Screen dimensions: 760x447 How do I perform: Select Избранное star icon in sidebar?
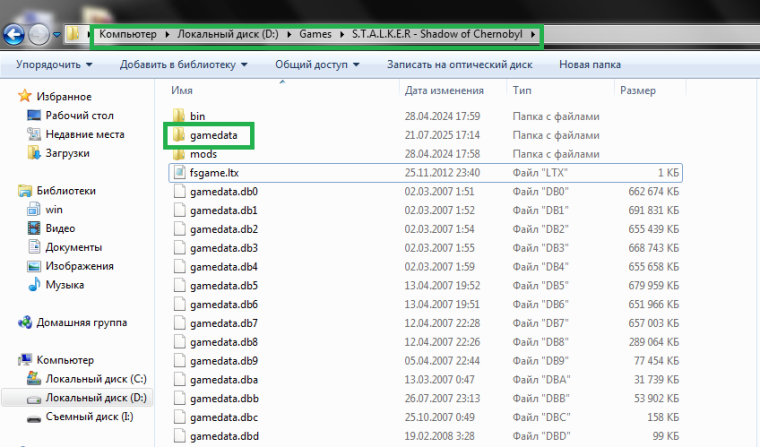(x=25, y=96)
